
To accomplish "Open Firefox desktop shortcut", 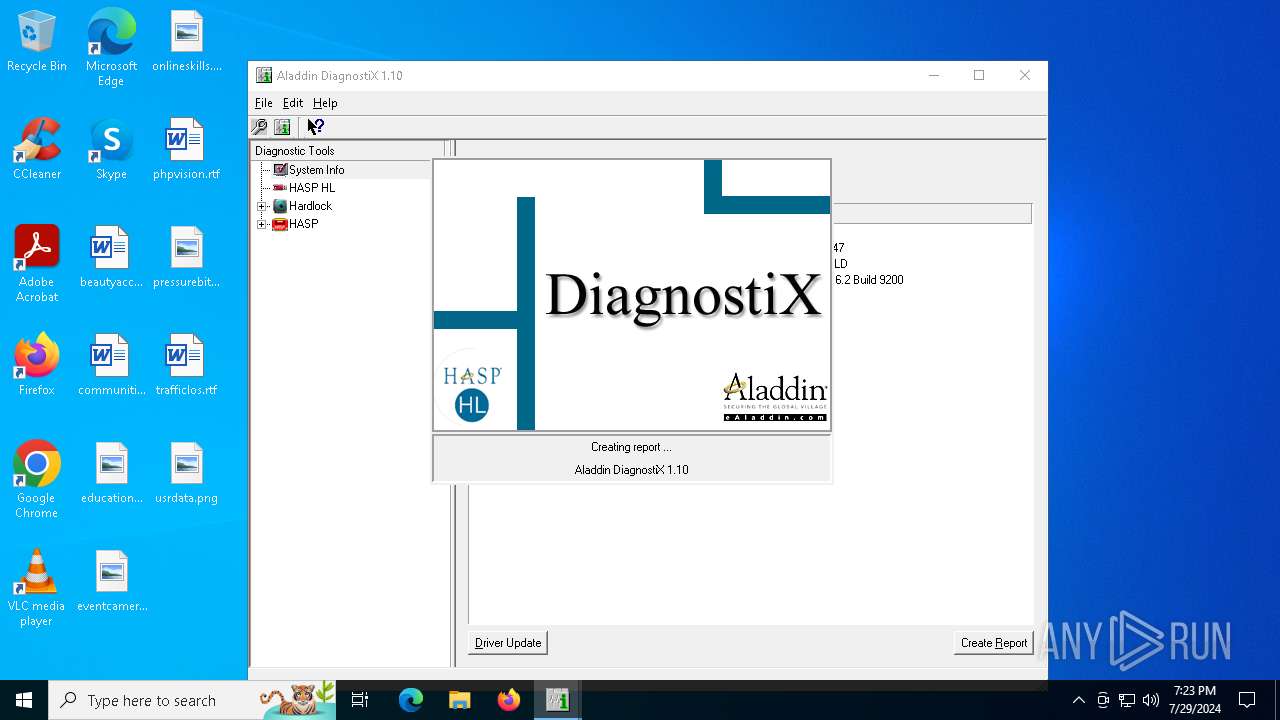I will 37,366.
